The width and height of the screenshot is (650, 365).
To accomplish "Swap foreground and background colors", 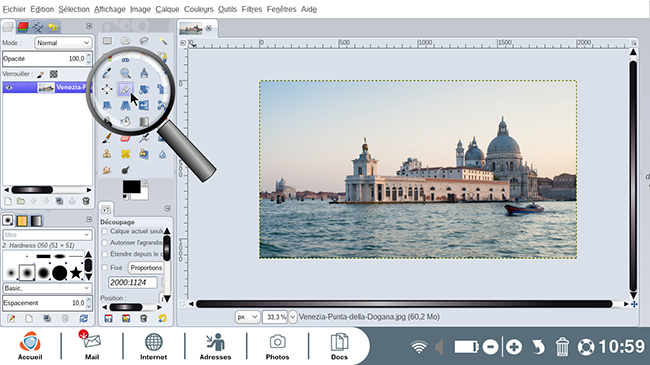I will 145,183.
